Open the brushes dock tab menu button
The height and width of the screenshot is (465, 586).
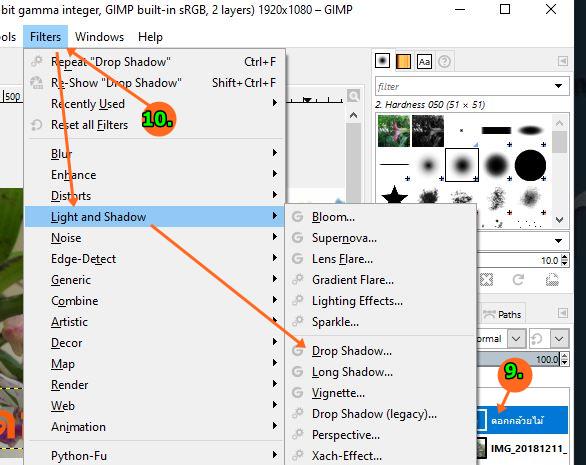(563, 61)
